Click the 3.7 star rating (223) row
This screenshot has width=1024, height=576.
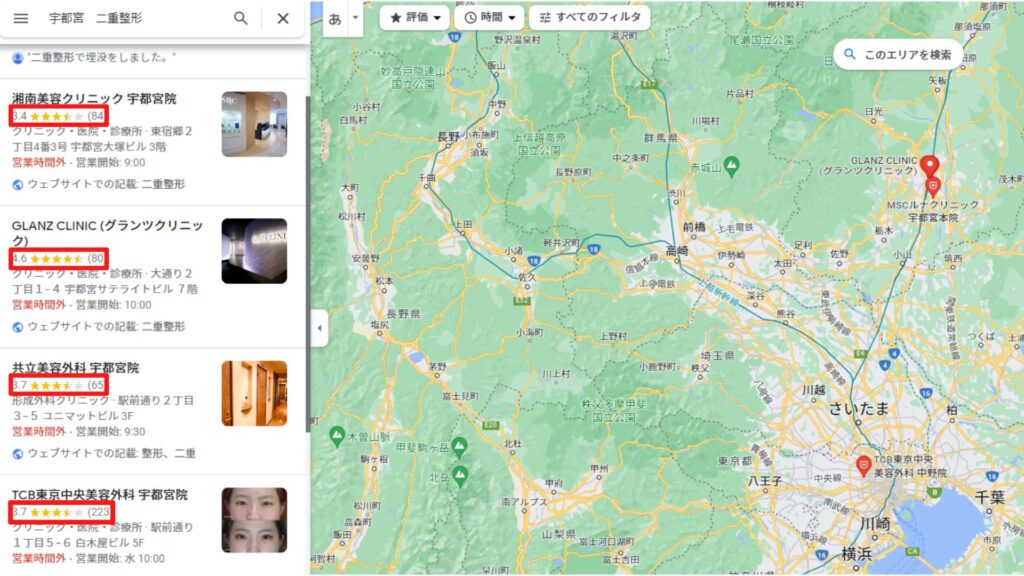pyautogui.click(x=62, y=512)
